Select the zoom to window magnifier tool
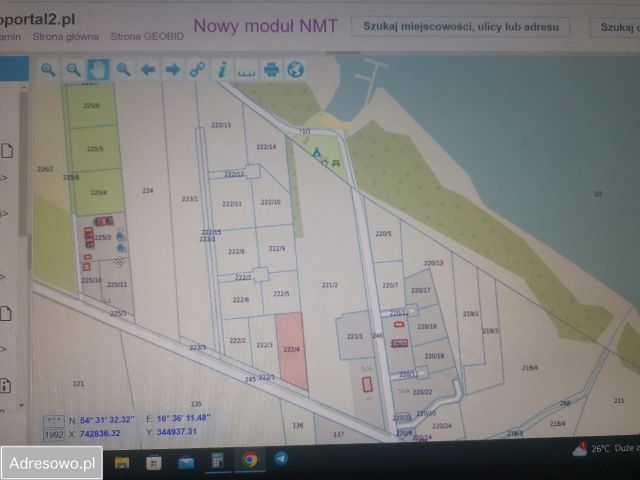The image size is (640, 480). [123, 70]
